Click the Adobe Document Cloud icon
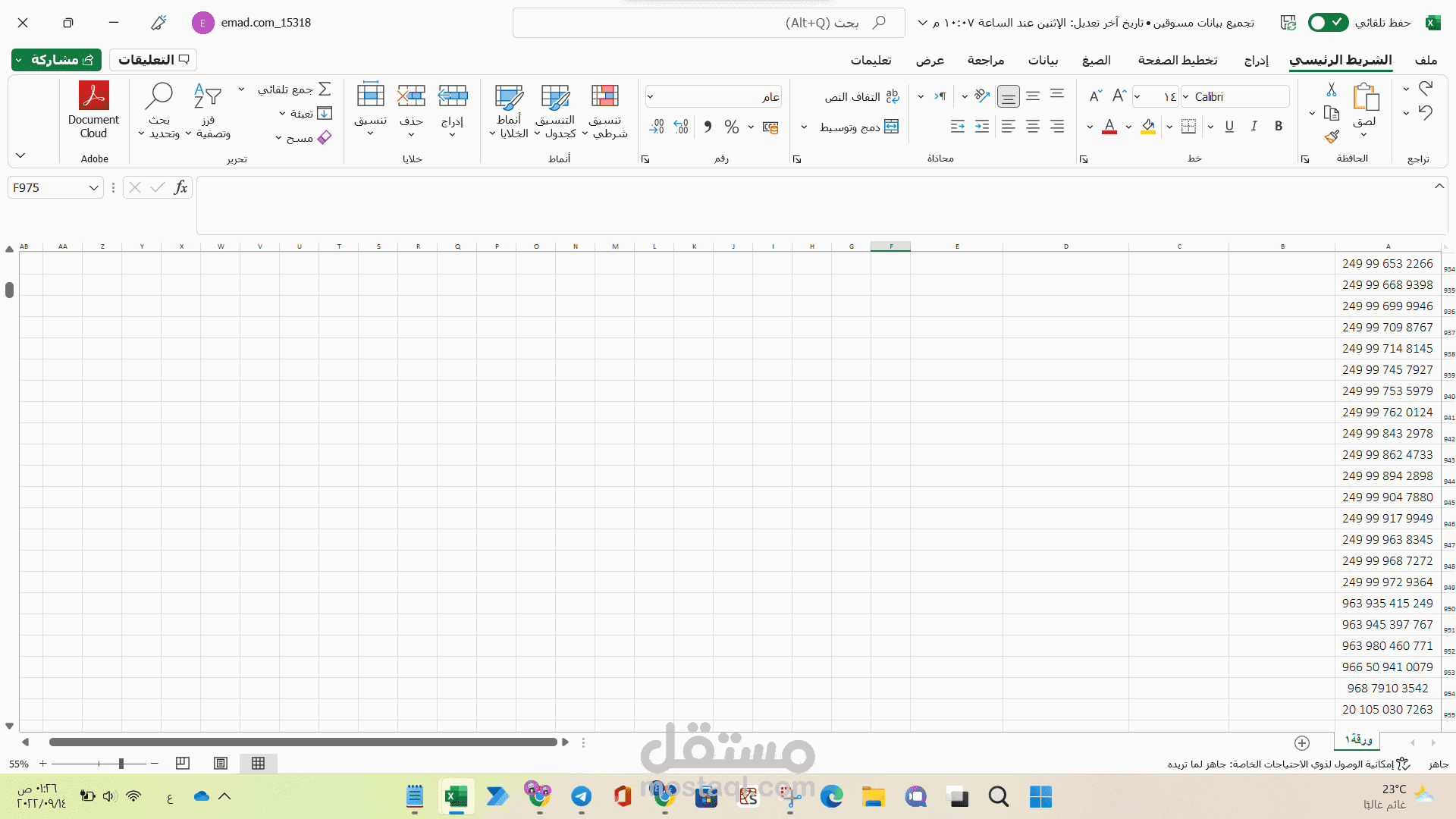The width and height of the screenshot is (1456, 819). [93, 97]
